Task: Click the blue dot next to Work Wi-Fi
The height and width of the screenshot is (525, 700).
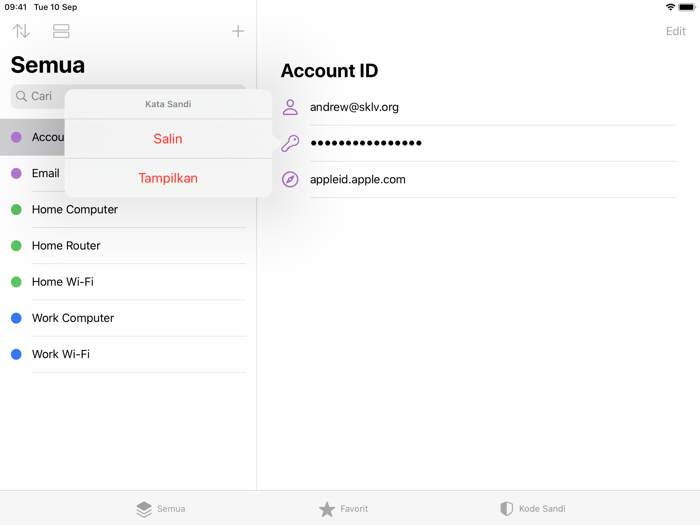Action: (x=16, y=354)
